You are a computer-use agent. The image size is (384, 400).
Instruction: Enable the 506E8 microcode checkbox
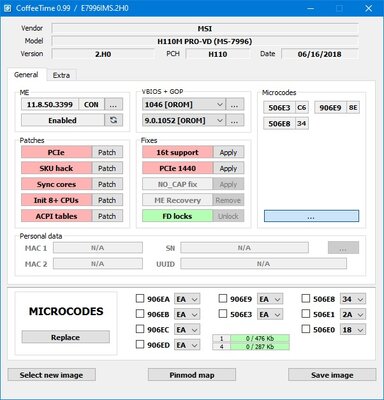[x=305, y=298]
